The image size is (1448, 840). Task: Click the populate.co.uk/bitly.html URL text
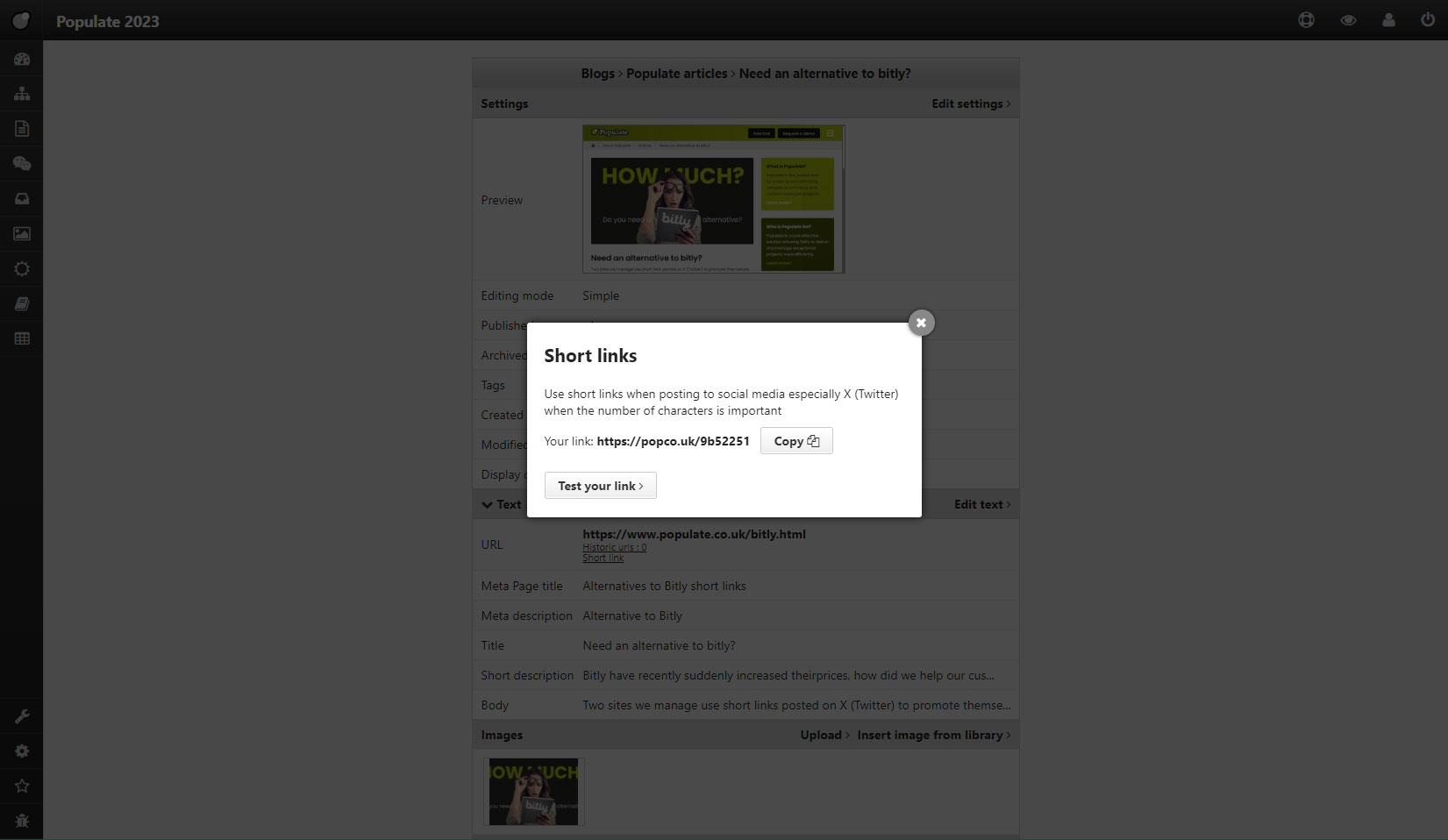click(694, 534)
